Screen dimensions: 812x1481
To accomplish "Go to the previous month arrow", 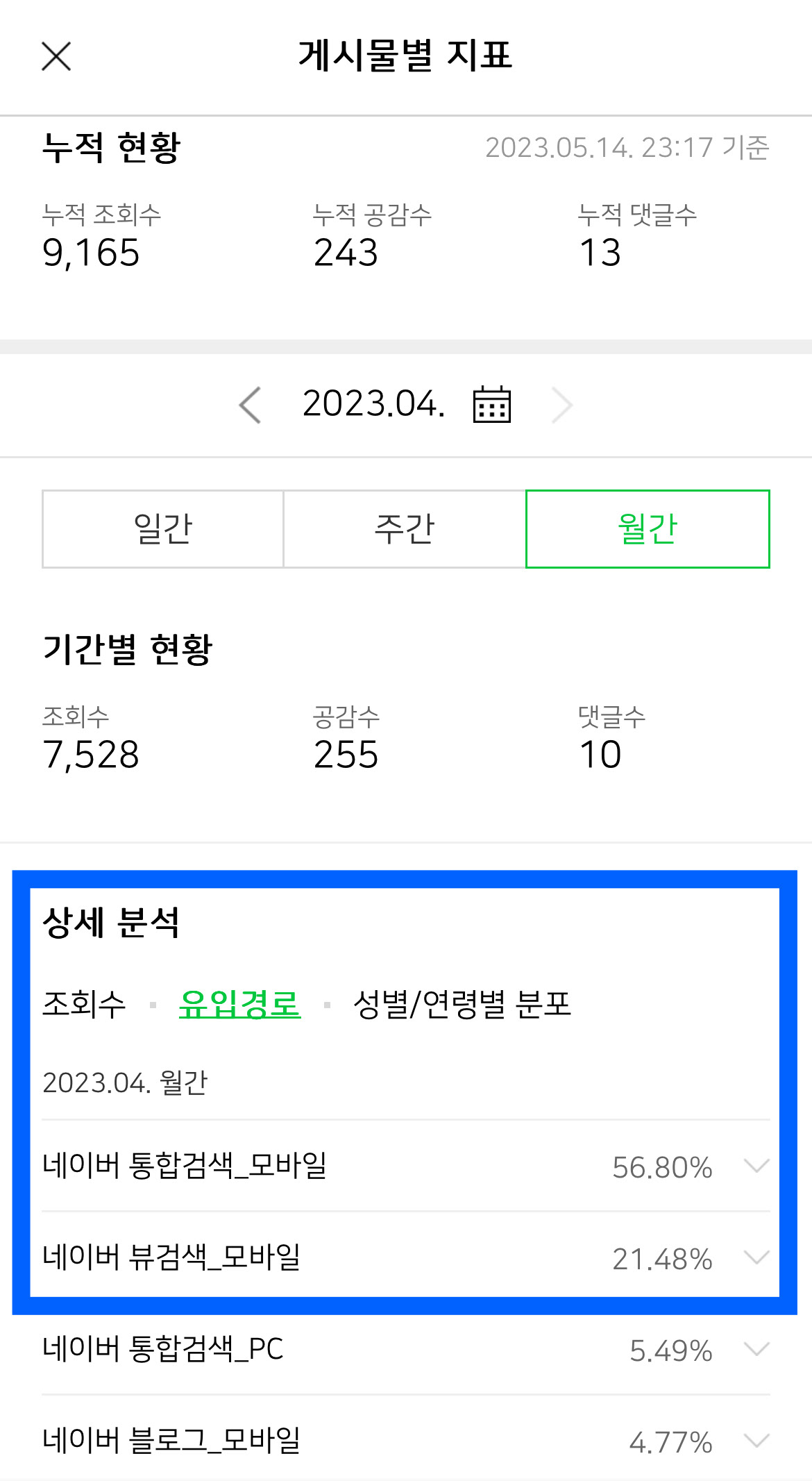I will coord(251,405).
